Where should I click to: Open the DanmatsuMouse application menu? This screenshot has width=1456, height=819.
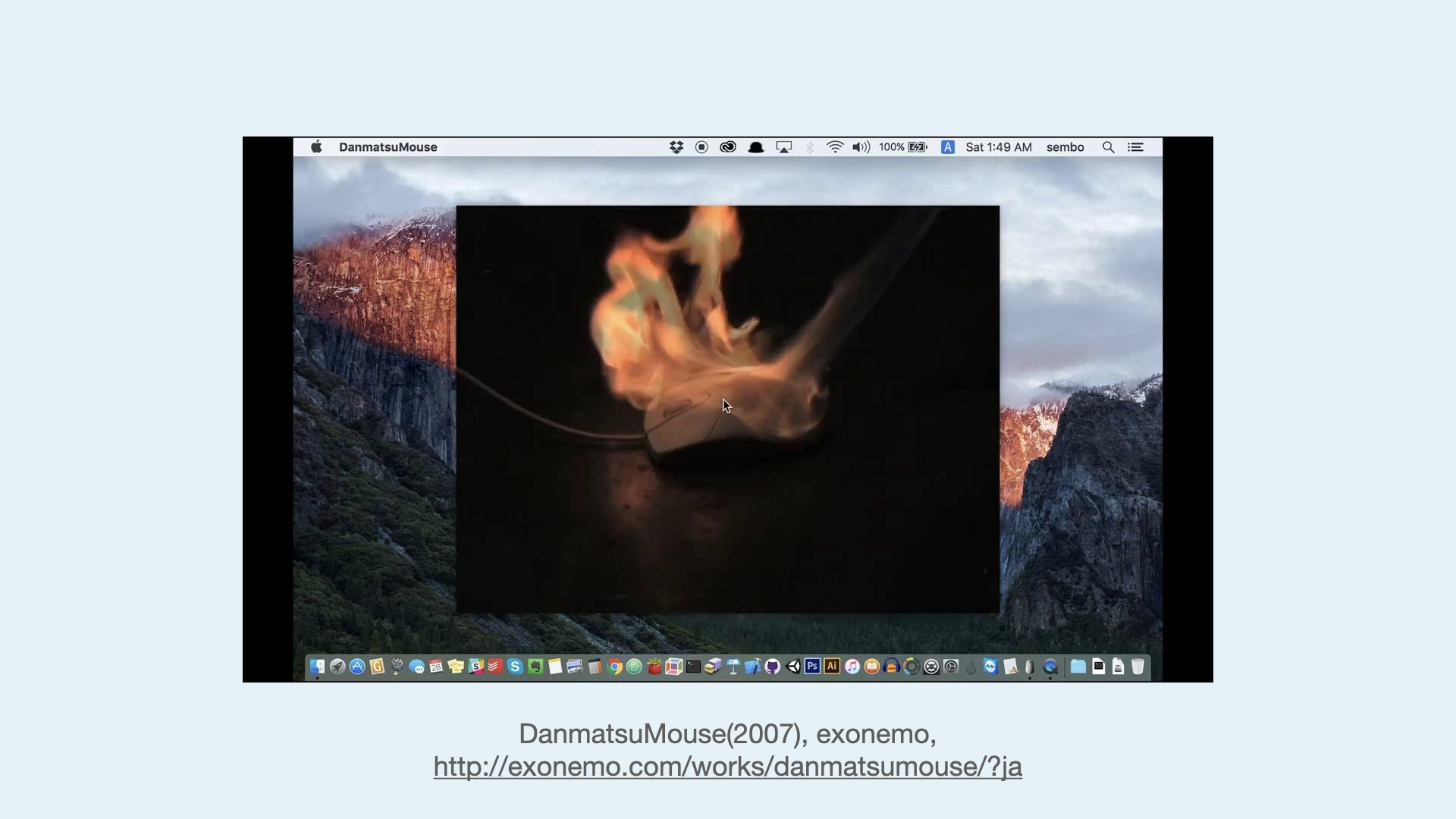click(x=388, y=147)
